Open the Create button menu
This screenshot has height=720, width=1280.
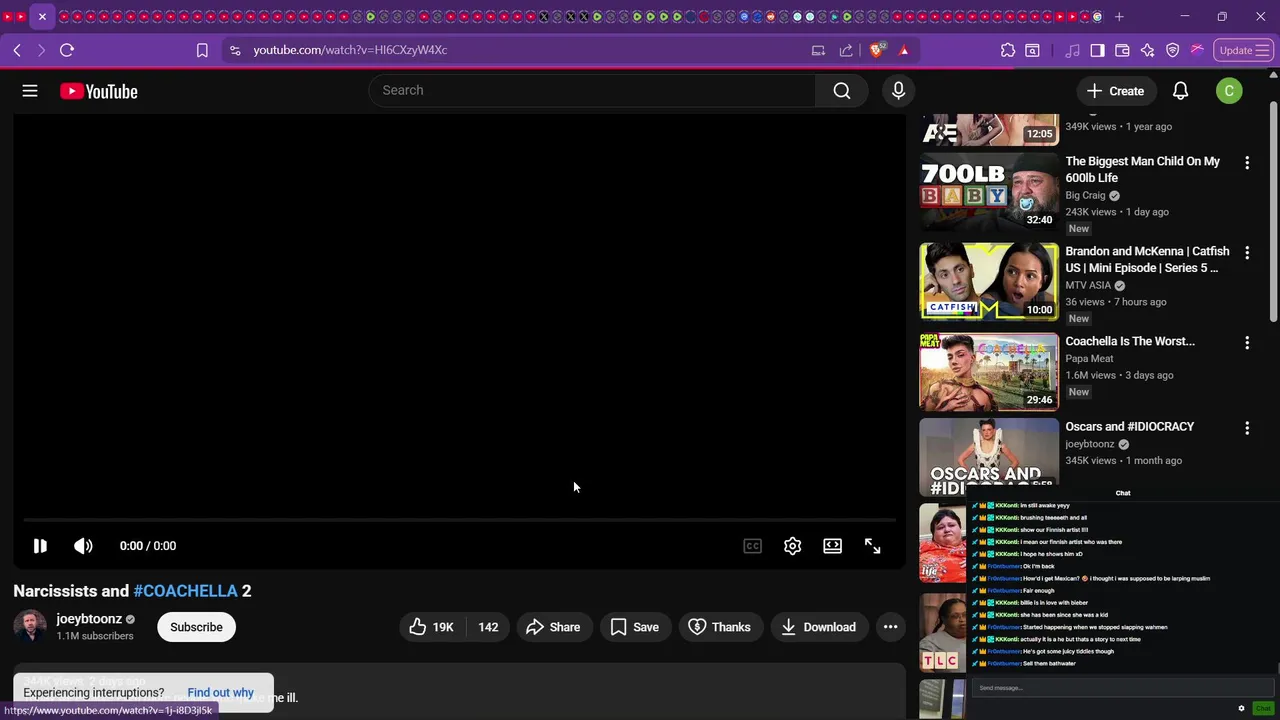(1116, 91)
